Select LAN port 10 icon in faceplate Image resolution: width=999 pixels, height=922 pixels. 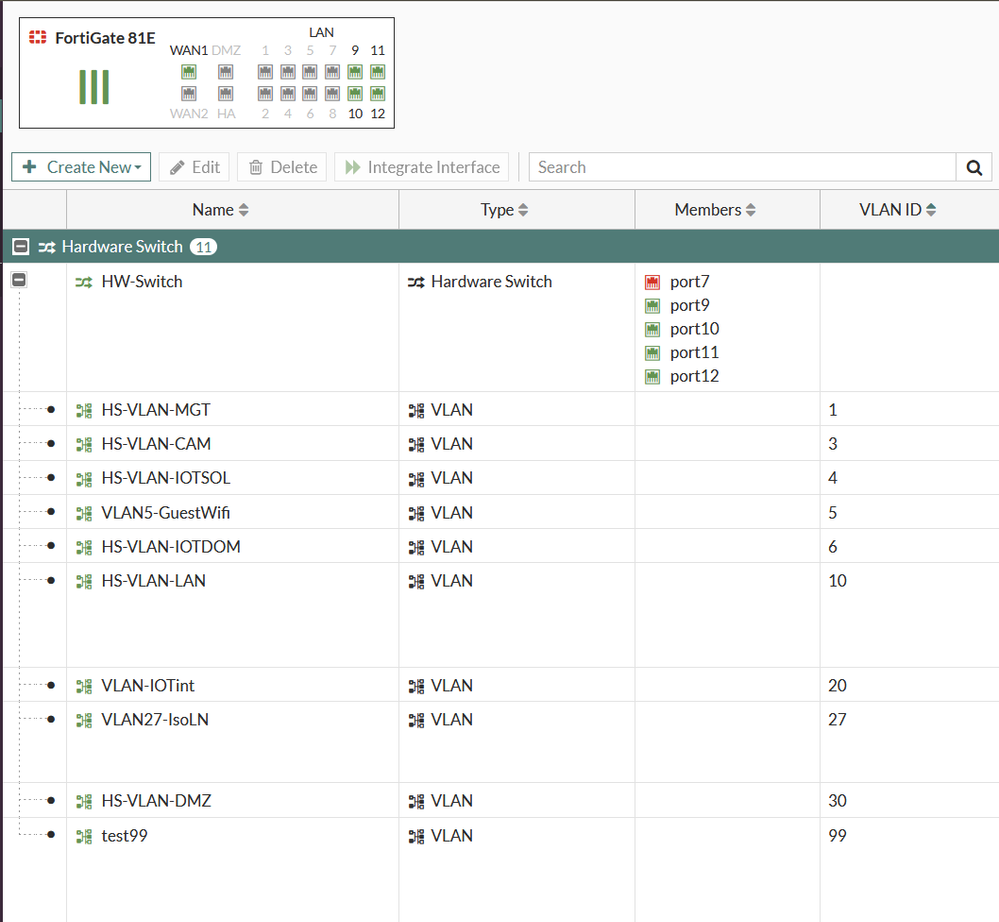[x=355, y=93]
